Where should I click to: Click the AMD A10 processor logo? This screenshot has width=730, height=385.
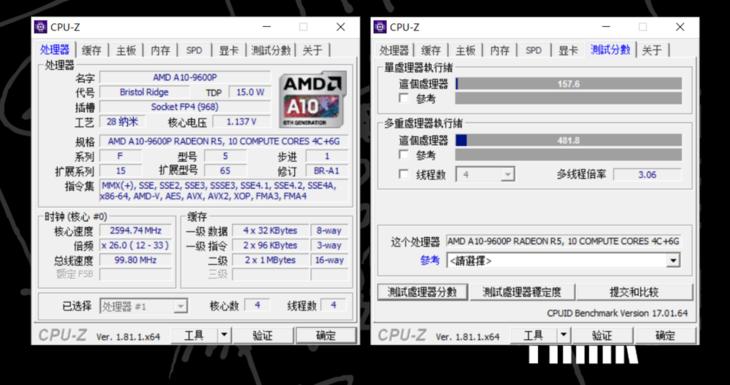coord(313,100)
